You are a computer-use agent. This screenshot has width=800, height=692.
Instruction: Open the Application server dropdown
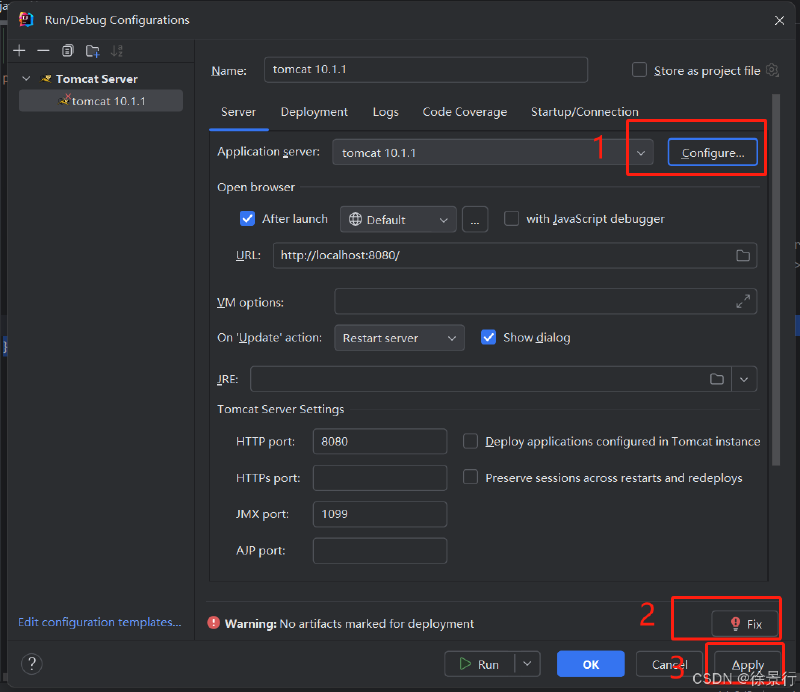(x=641, y=153)
